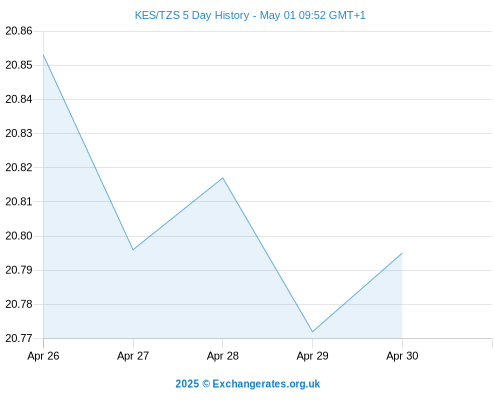Image resolution: width=495 pixels, height=400 pixels.
Task: Select the Apr 29 lowest point on the line
Action: pyautogui.click(x=312, y=332)
